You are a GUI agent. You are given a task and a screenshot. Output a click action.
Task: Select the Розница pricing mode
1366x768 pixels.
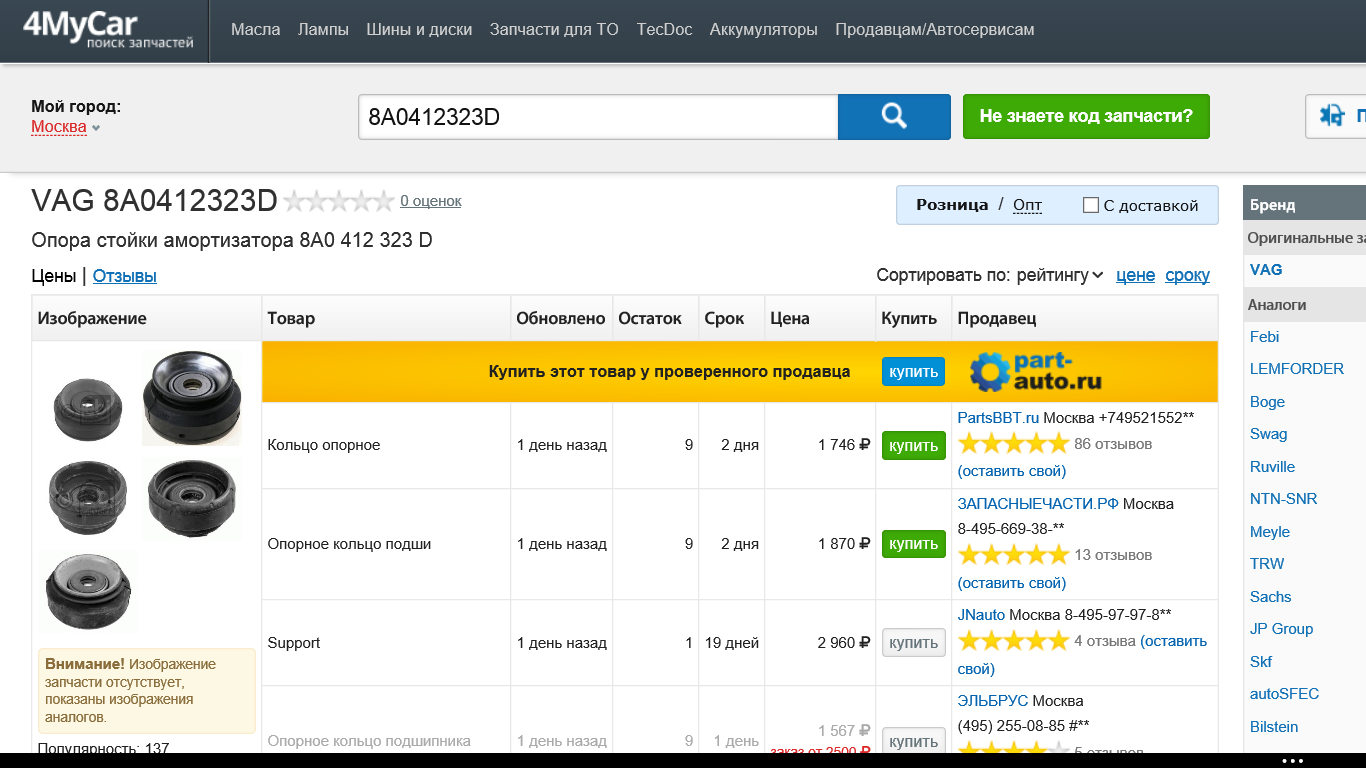pos(952,205)
